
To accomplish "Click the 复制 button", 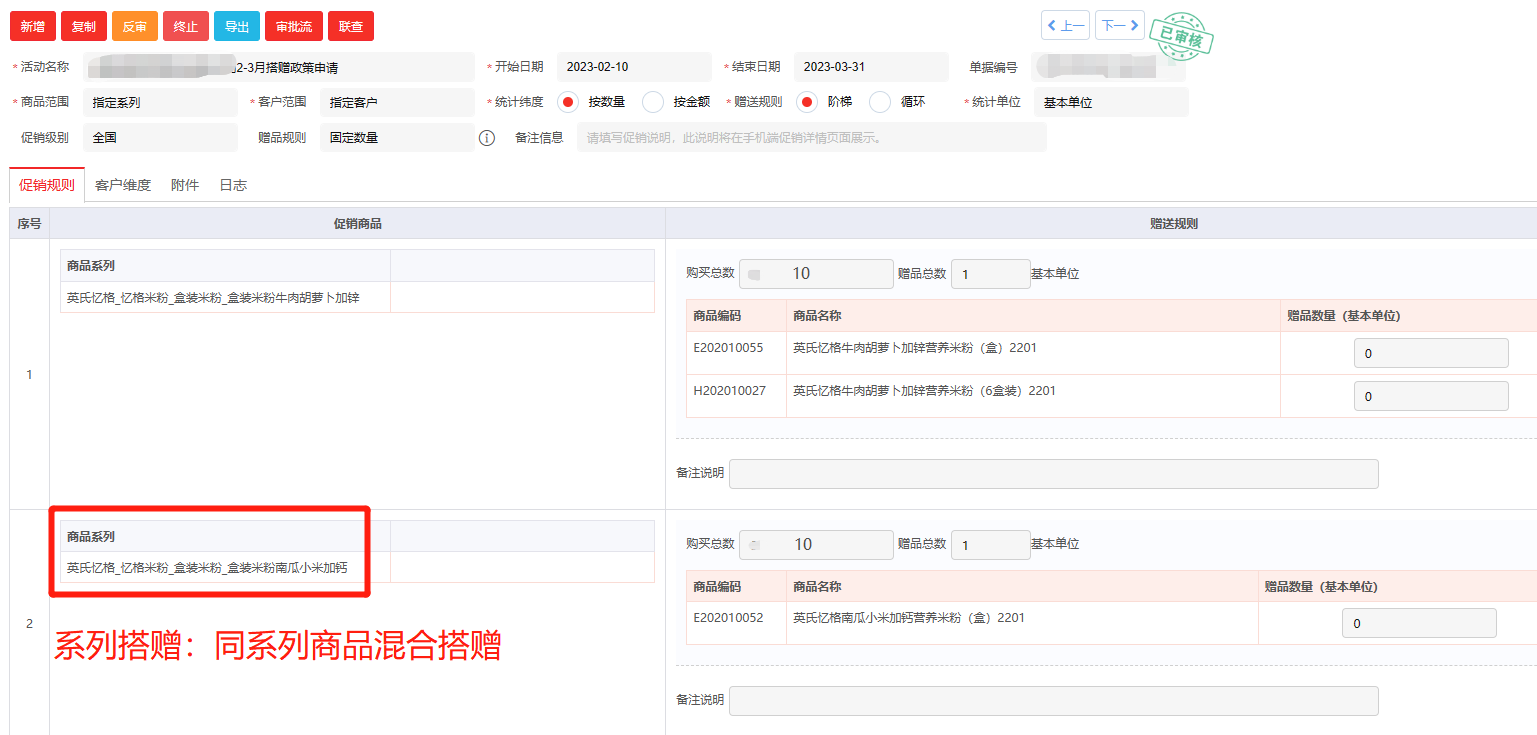I will pos(83,26).
